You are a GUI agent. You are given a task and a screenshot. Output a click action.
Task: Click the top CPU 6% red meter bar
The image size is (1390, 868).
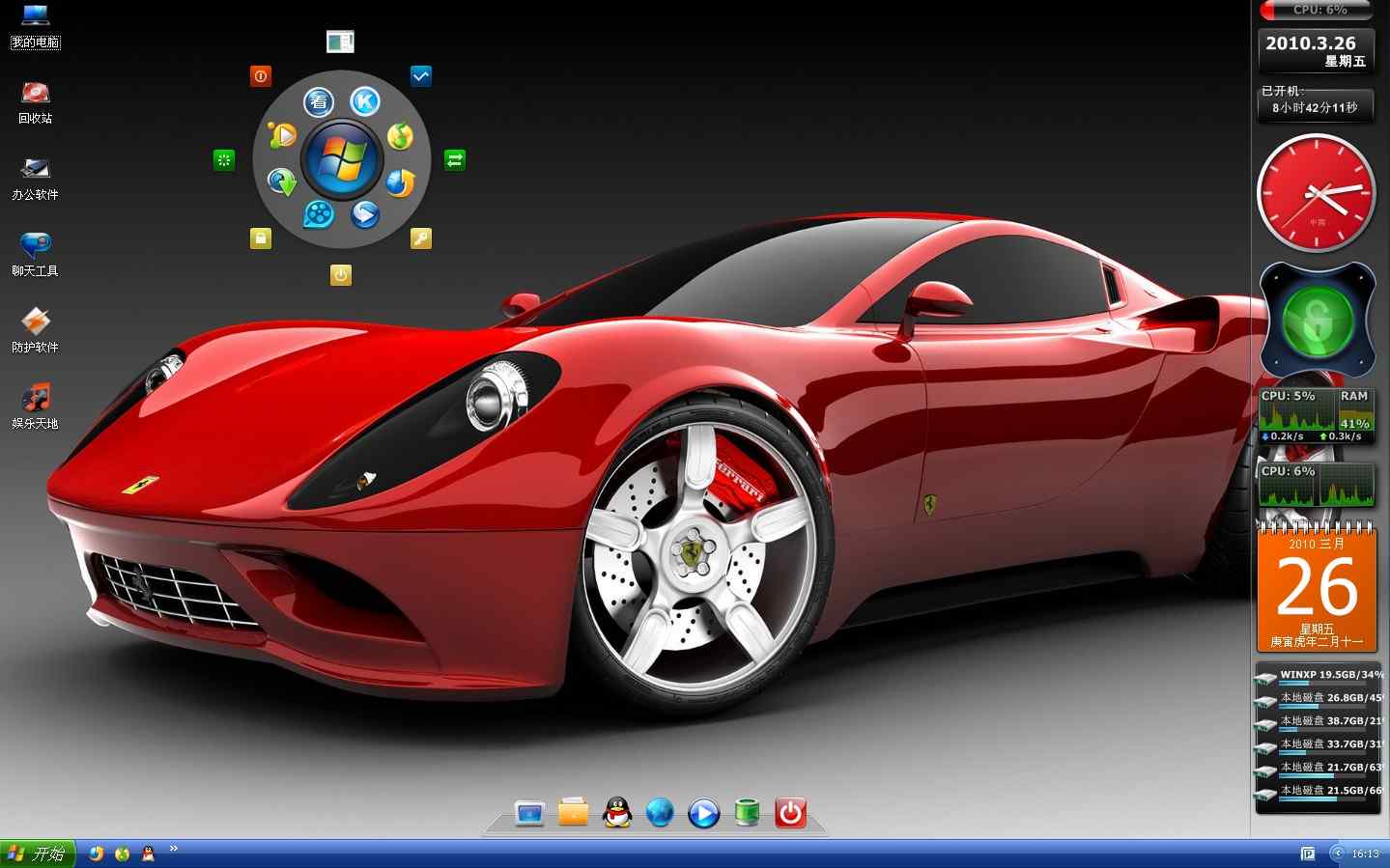pyautogui.click(x=1316, y=10)
